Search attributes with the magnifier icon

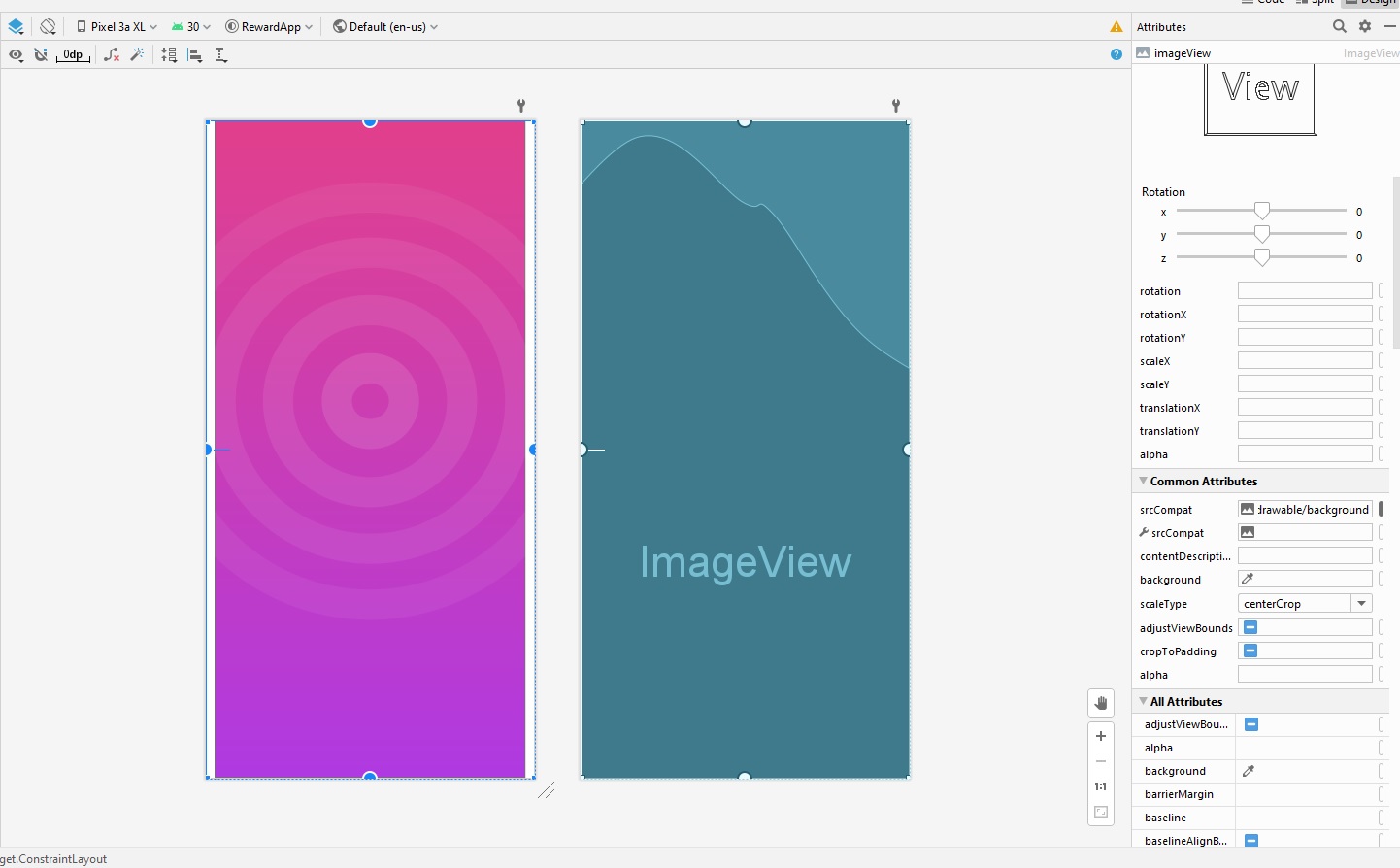(x=1340, y=26)
